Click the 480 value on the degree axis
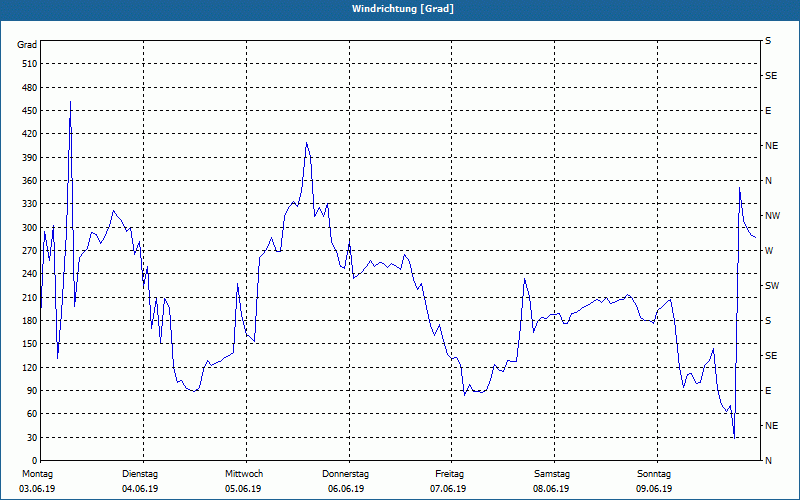 [30, 88]
